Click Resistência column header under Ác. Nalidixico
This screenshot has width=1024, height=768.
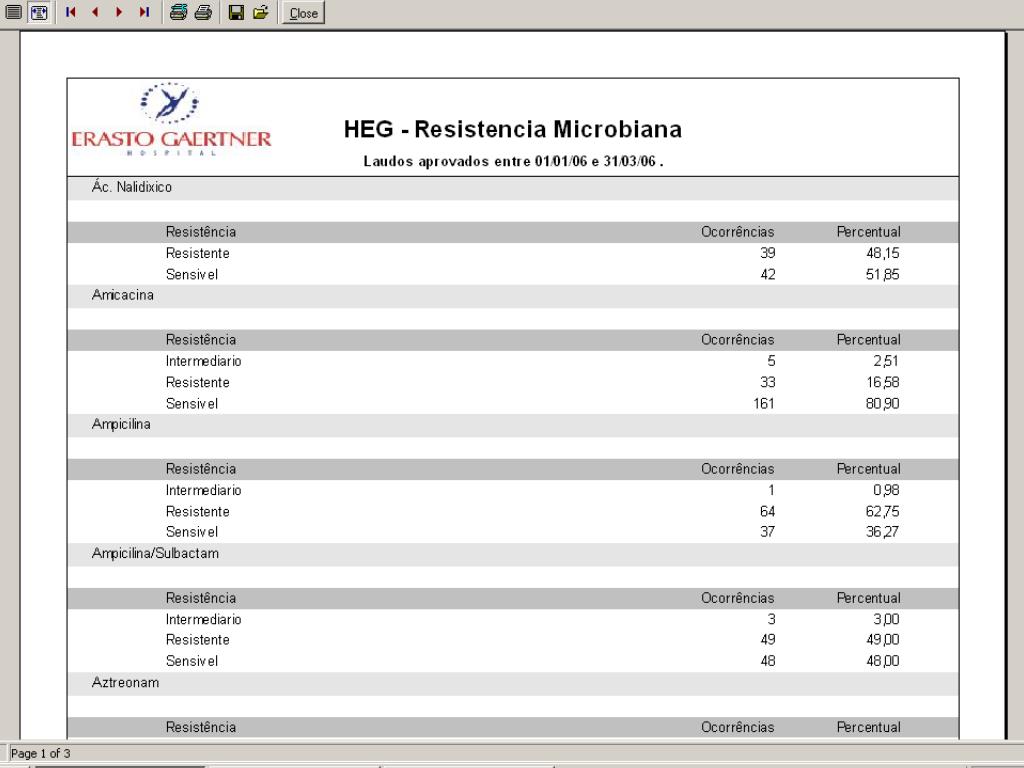(x=200, y=232)
